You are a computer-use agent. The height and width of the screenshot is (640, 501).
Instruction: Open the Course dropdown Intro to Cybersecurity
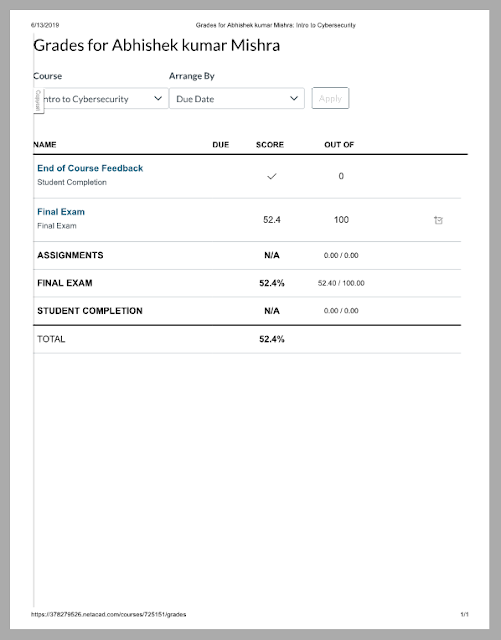click(x=101, y=98)
